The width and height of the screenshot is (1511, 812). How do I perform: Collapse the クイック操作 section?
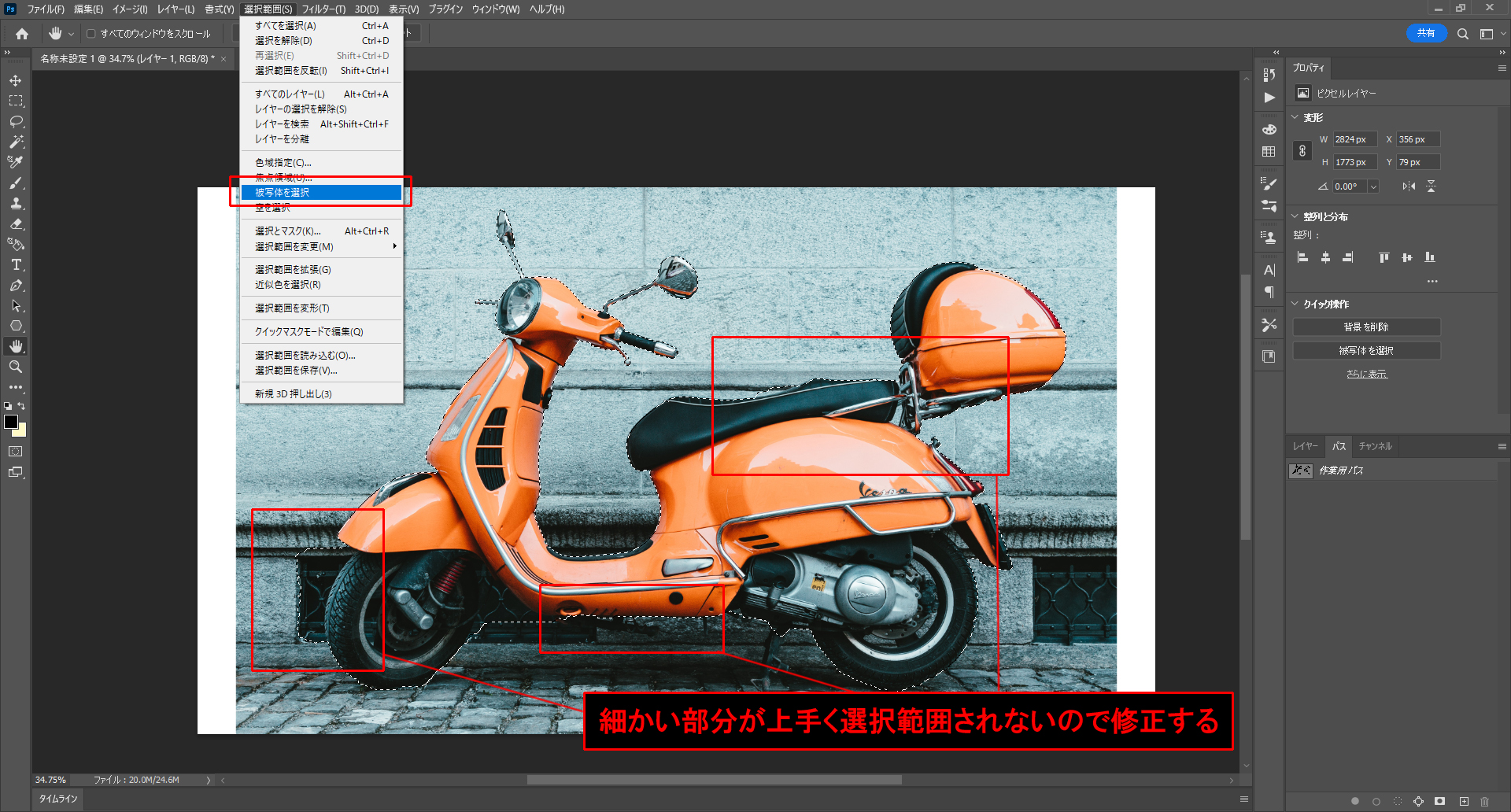tap(1295, 304)
